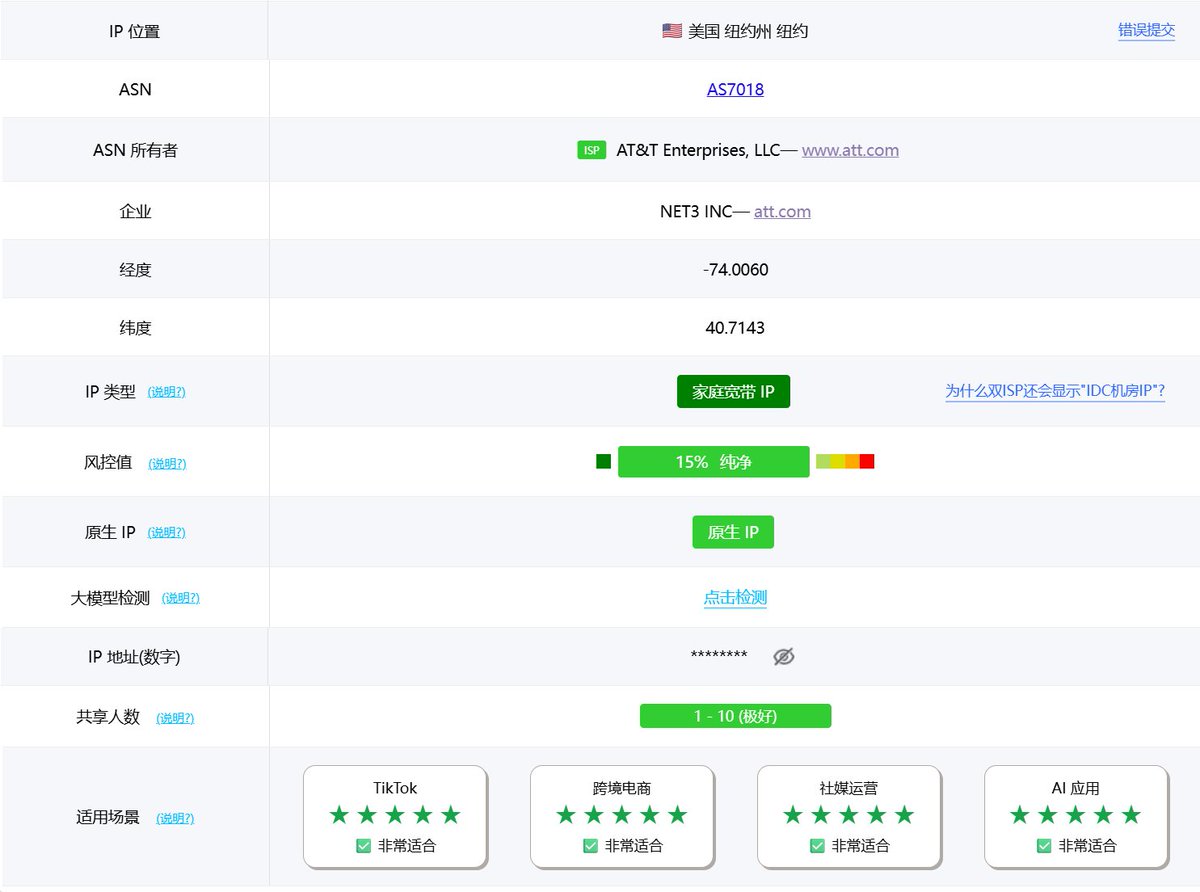Select the 跨境电商 card title
Image resolution: width=1200 pixels, height=892 pixels.
[x=622, y=788]
